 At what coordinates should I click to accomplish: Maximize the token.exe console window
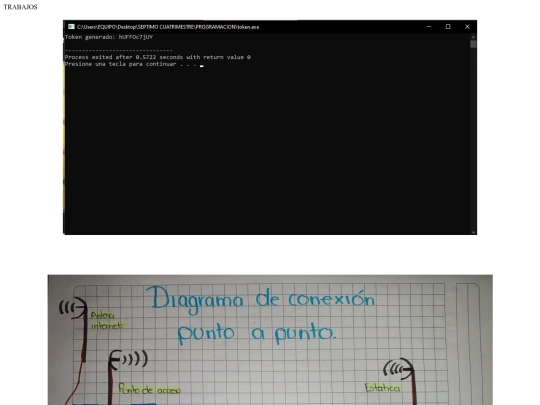click(x=448, y=27)
